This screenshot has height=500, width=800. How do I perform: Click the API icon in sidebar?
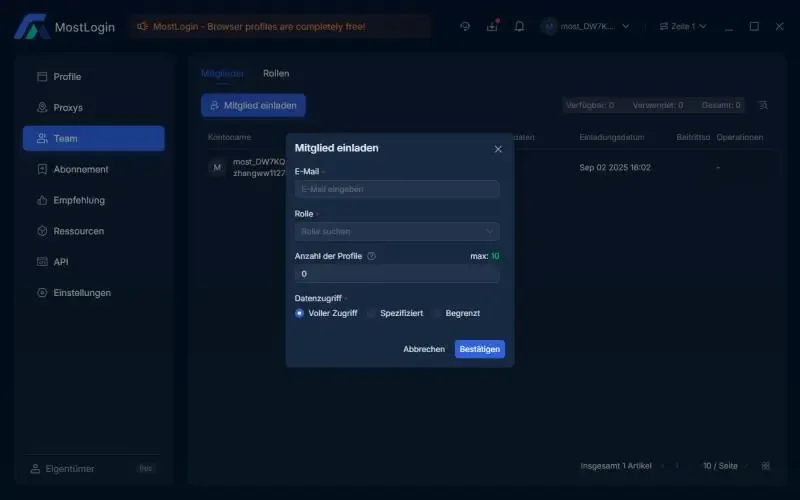pyautogui.click(x=42, y=262)
